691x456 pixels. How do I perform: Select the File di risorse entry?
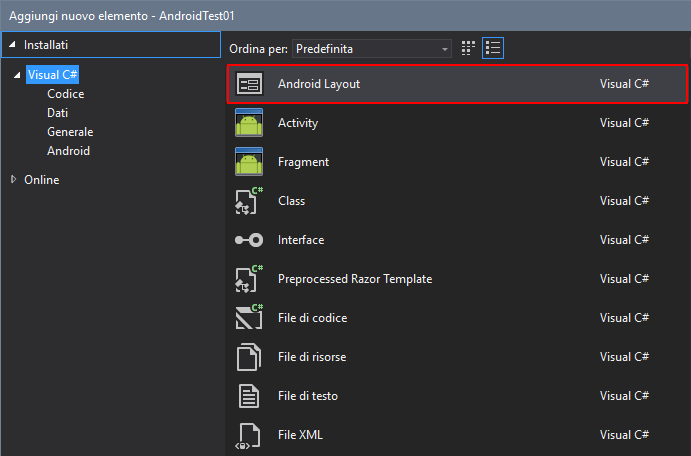(456, 357)
